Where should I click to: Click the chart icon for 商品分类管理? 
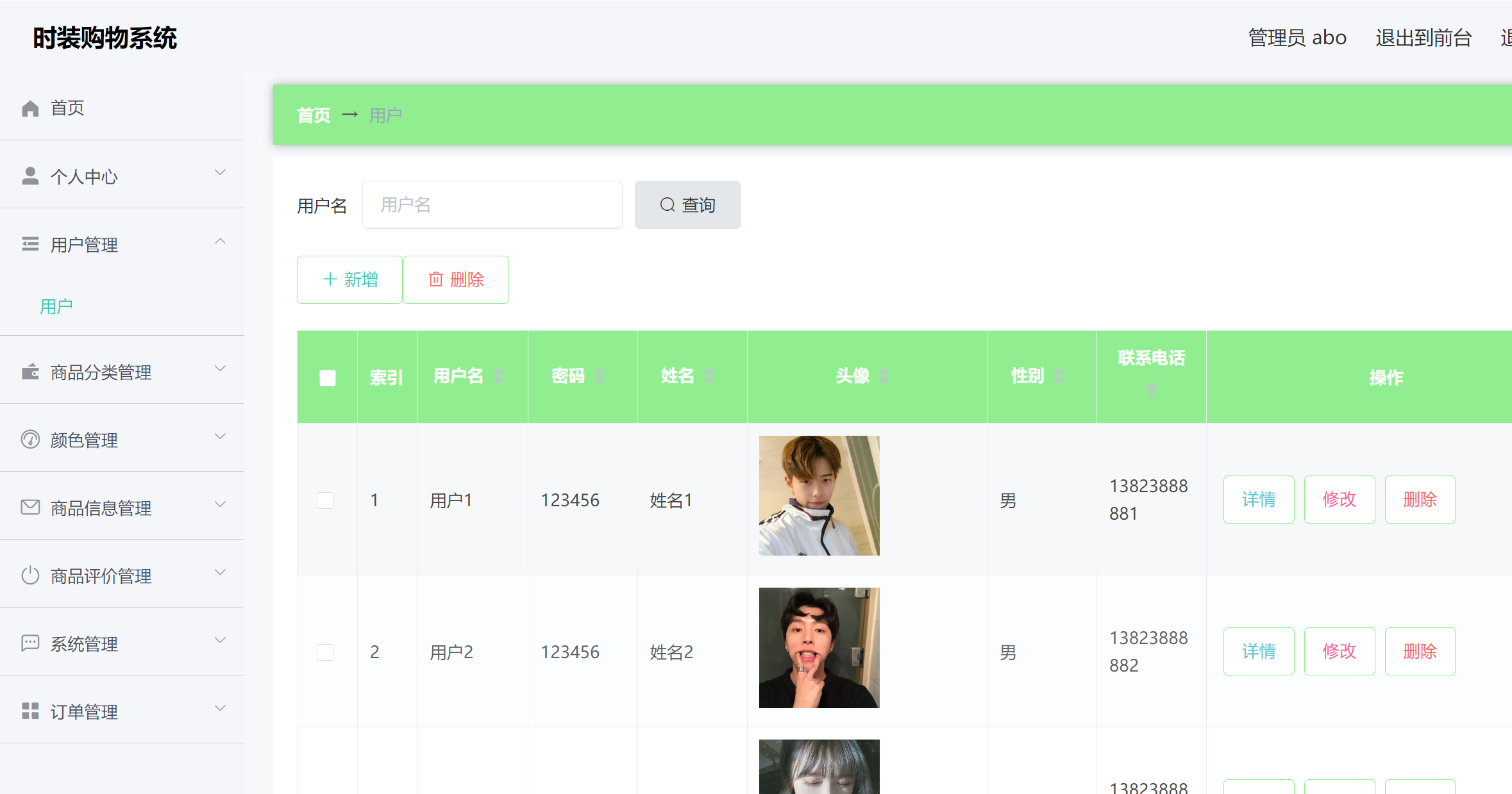pos(30,372)
